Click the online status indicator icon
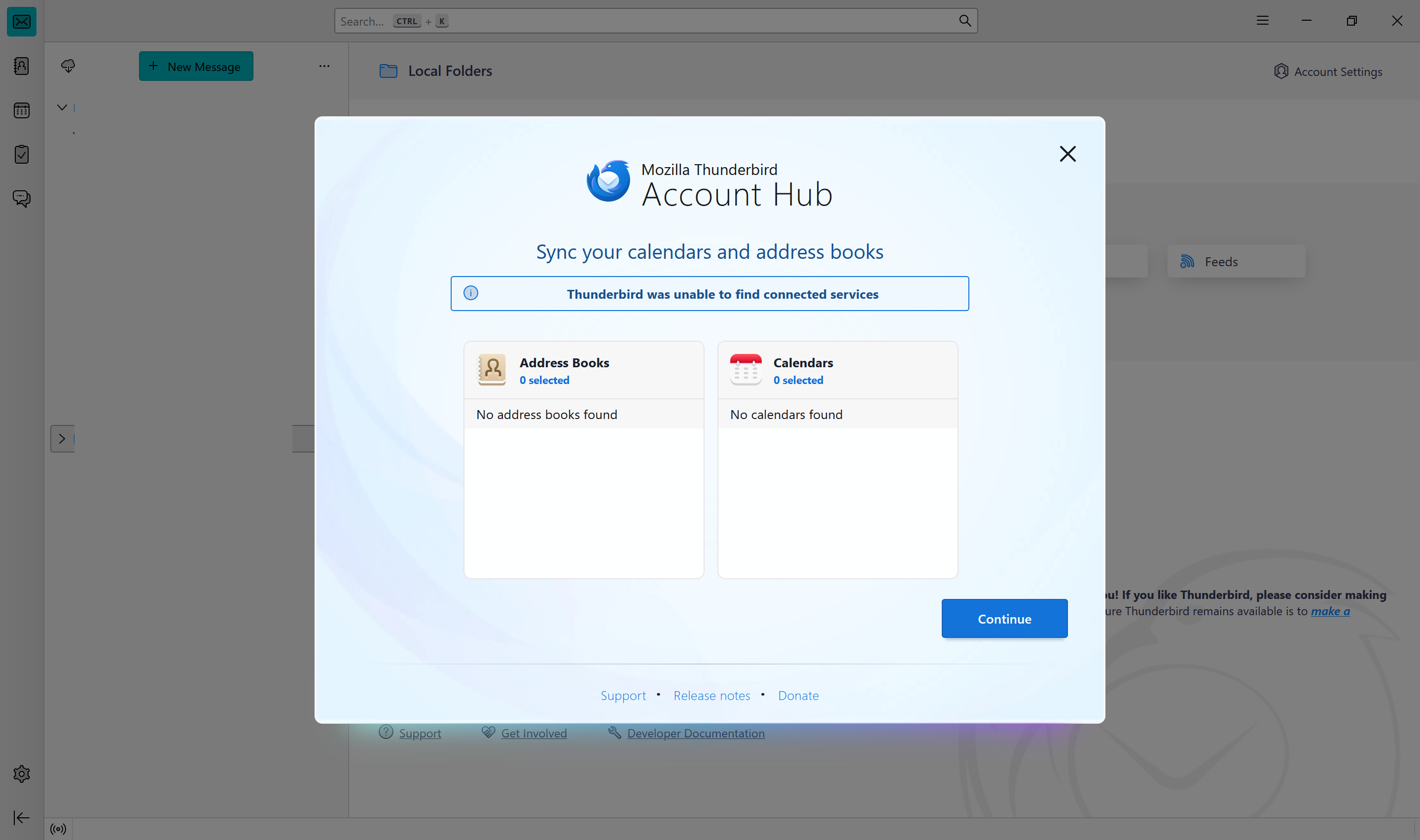The width and height of the screenshot is (1420, 840). [58, 829]
